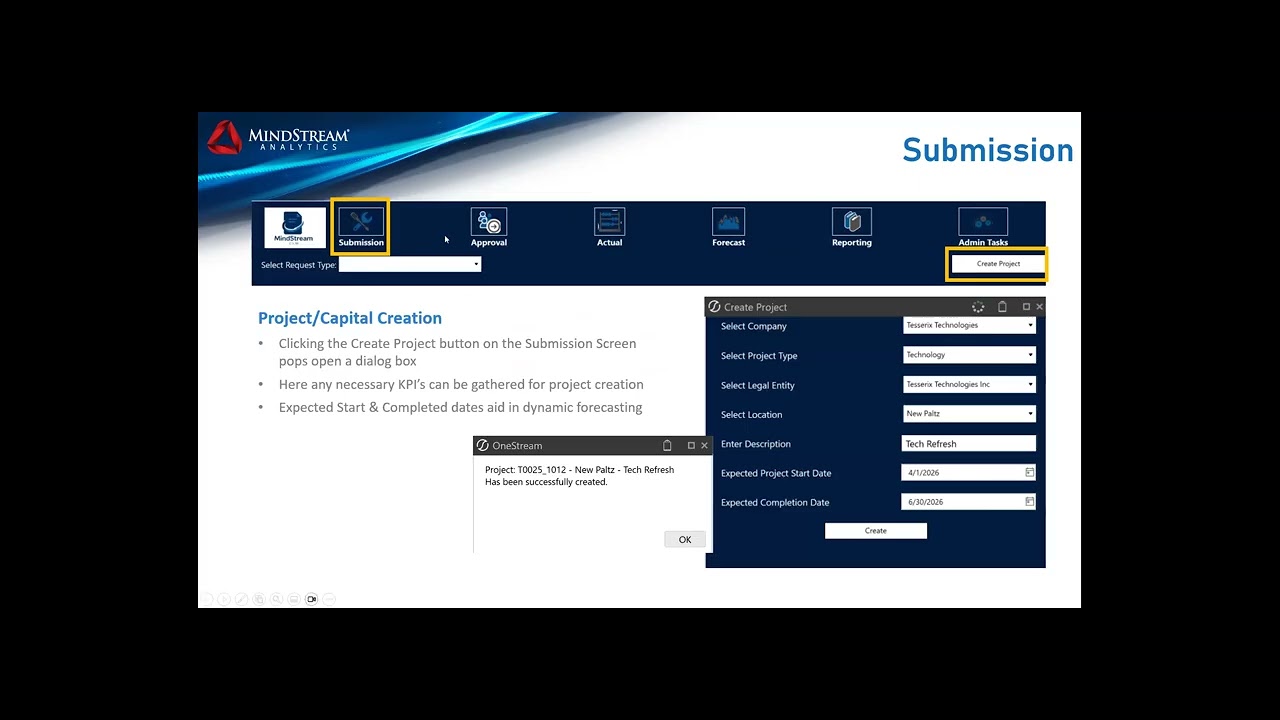The height and width of the screenshot is (720, 1280).
Task: Click the Create Project button
Action: click(x=998, y=264)
